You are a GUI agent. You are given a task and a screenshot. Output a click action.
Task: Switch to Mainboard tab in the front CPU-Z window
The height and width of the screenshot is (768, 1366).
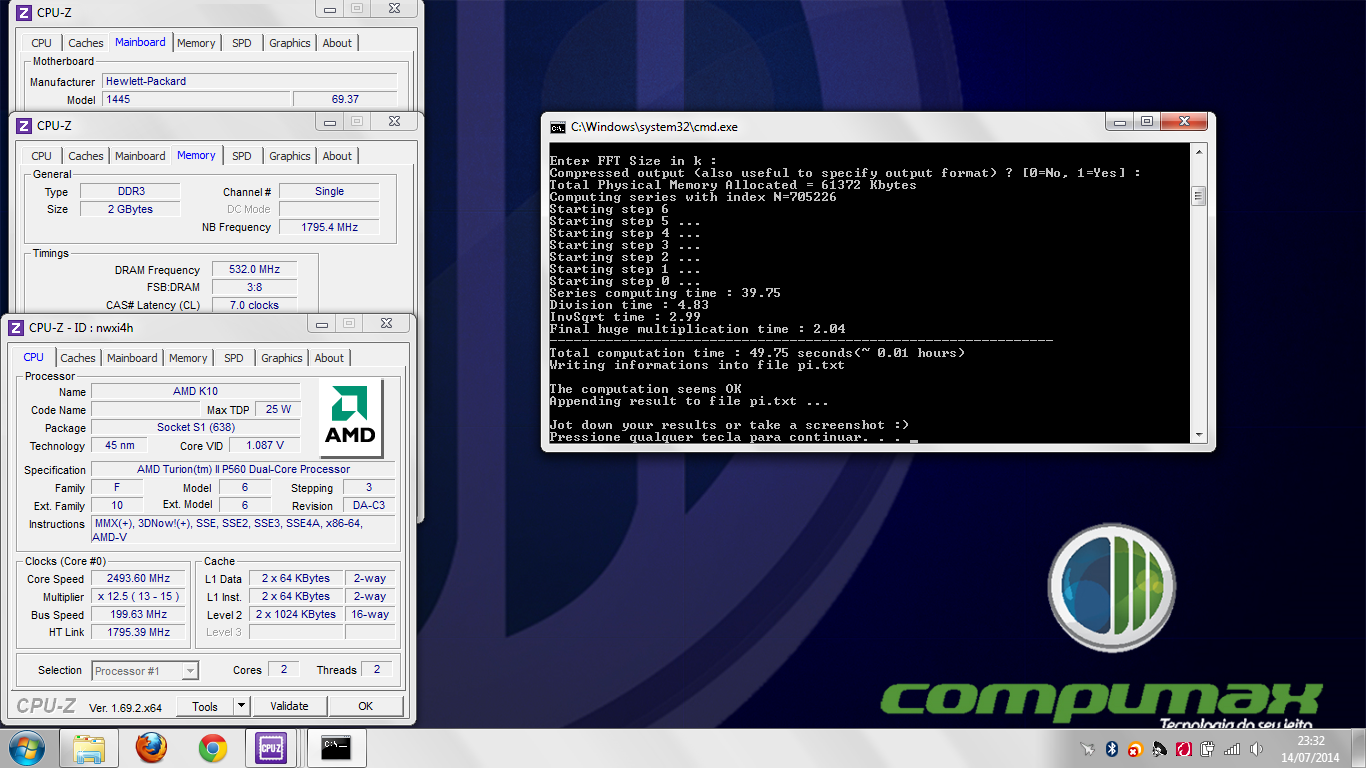132,358
